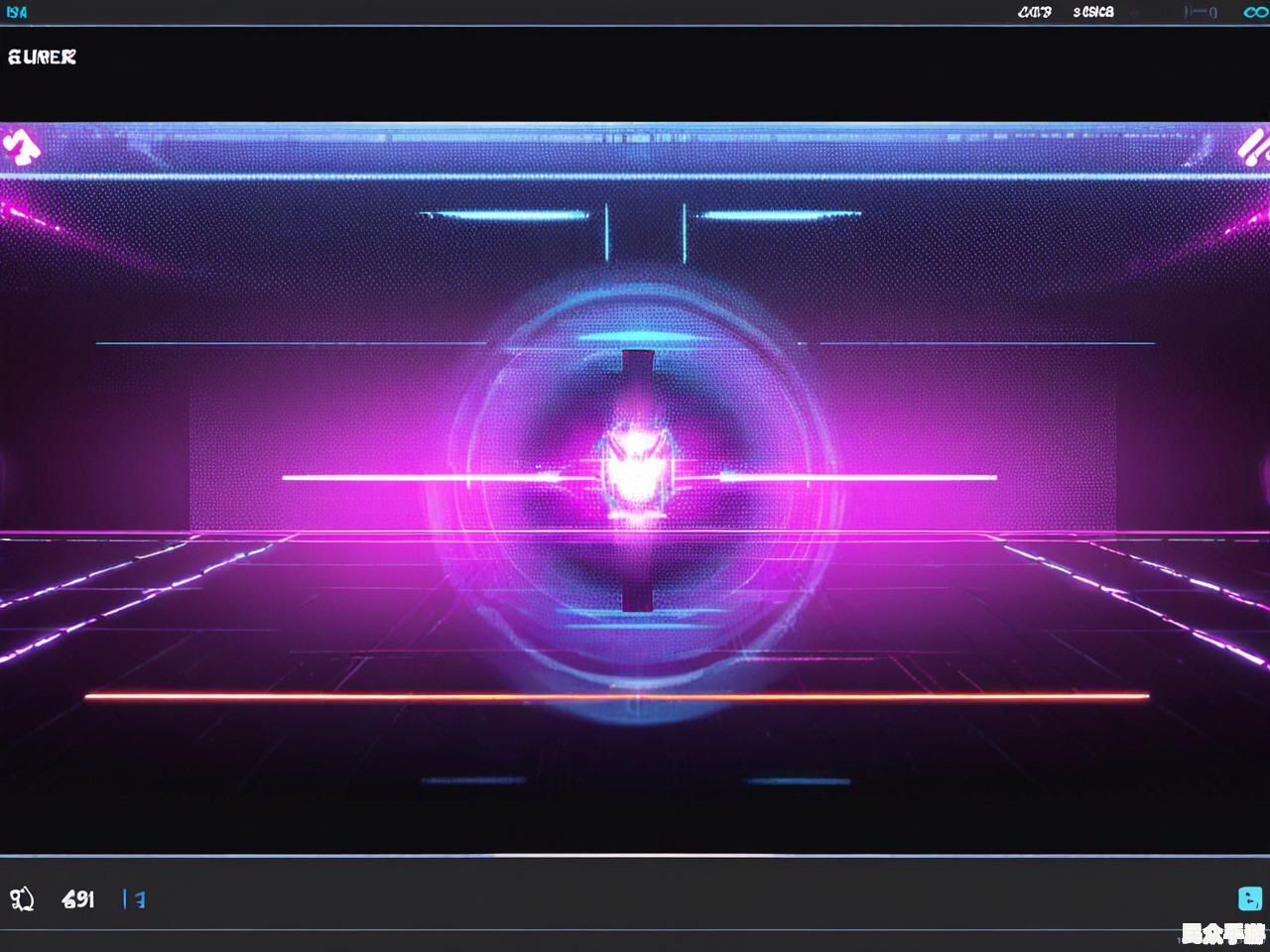Click the cyan bar at upper right of center
Viewport: 1270px width, 952px height.
pyautogui.click(x=779, y=214)
